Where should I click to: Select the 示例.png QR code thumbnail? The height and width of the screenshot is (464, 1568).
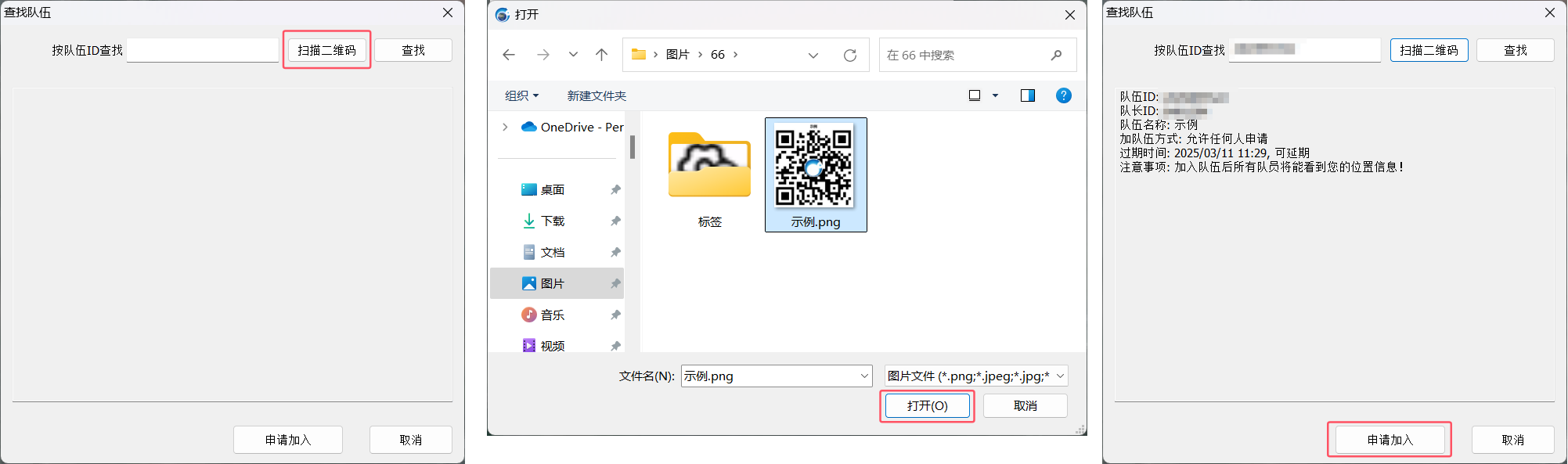coord(815,174)
